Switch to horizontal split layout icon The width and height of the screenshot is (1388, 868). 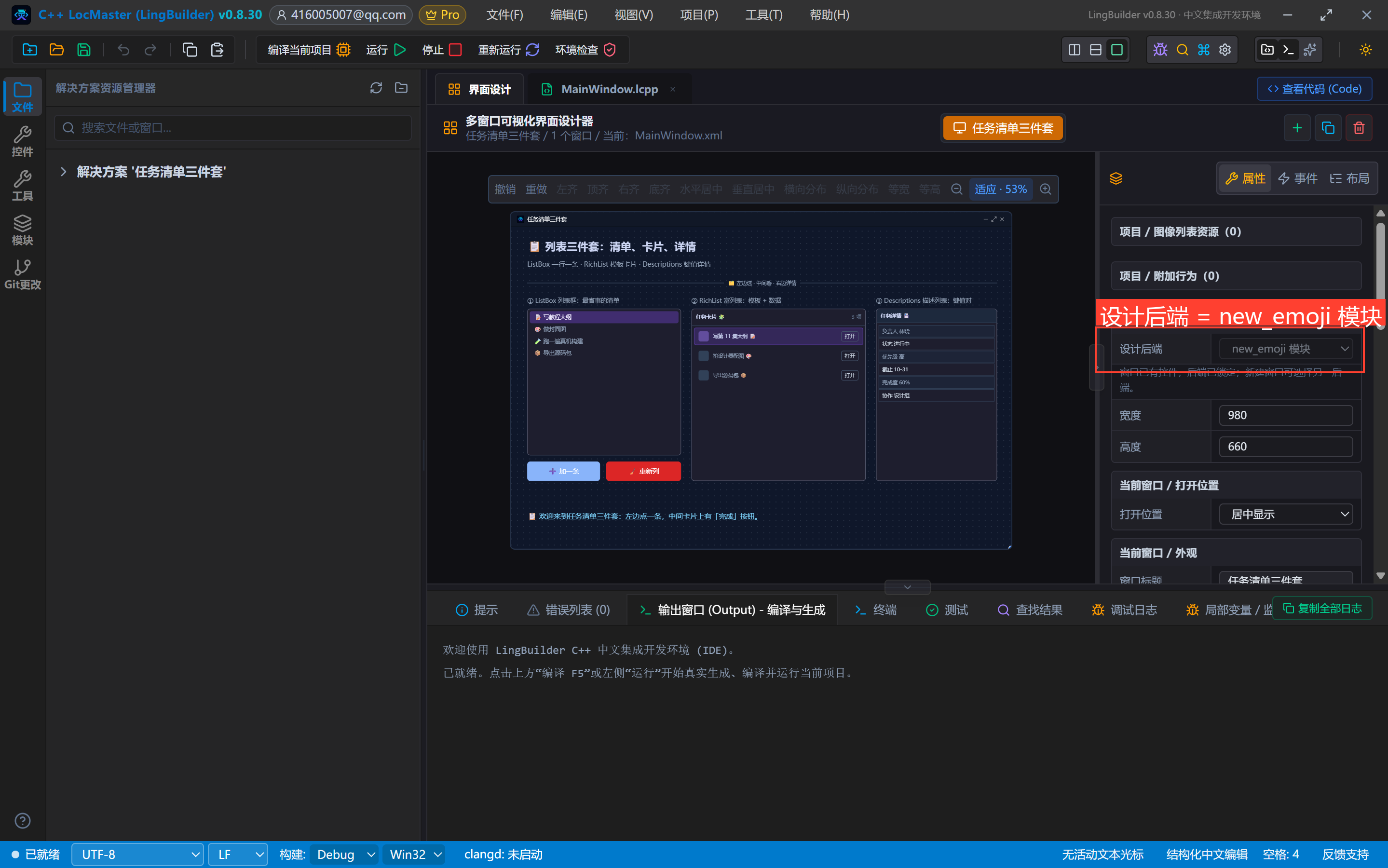click(x=1095, y=50)
